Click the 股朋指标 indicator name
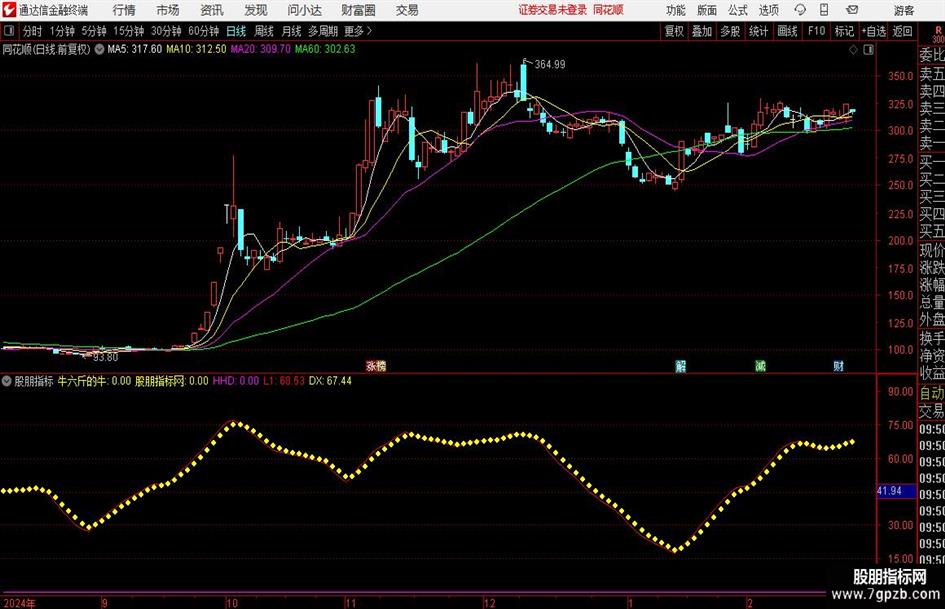Image resolution: width=945 pixels, height=609 pixels. (x=34, y=381)
